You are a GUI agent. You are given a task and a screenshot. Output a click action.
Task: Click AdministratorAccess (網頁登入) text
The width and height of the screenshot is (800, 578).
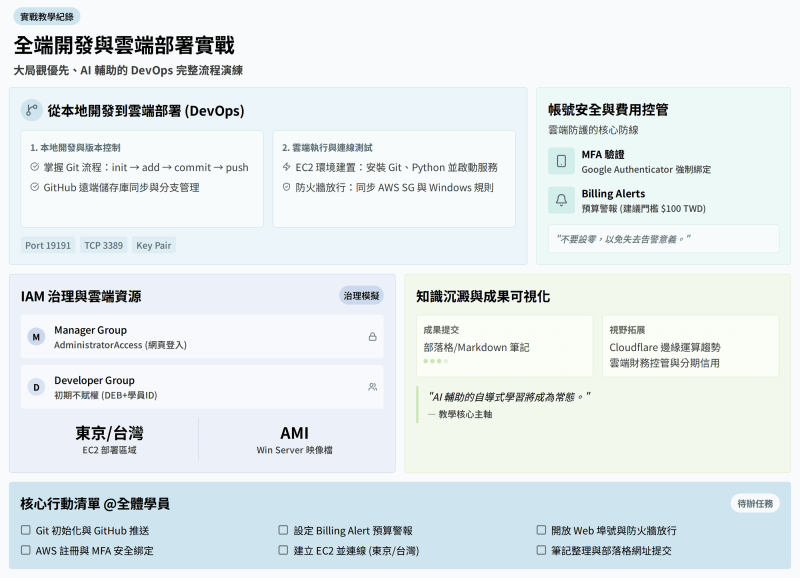120,345
